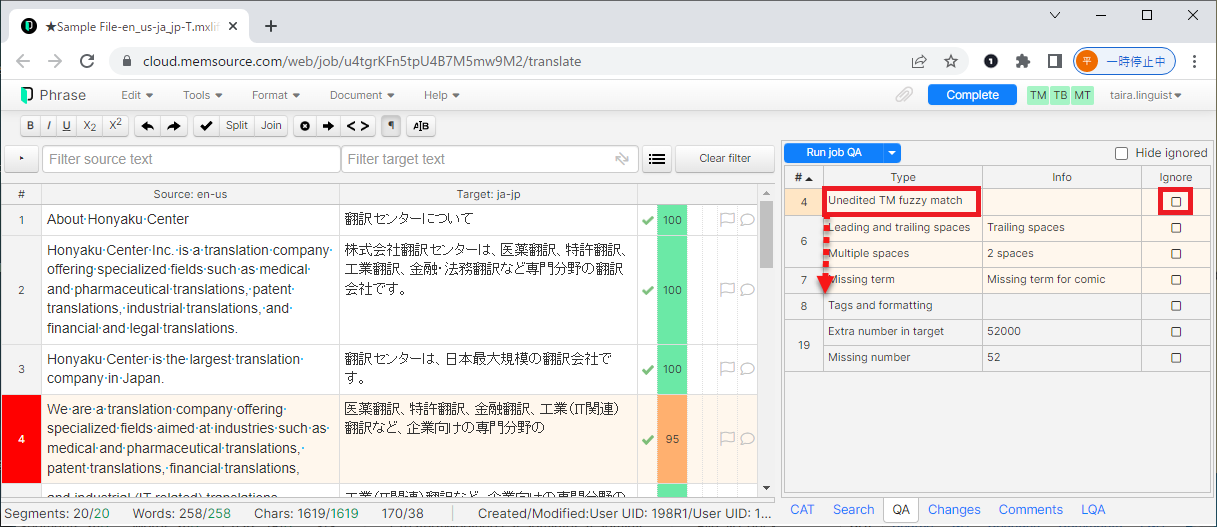1217x527 pixels.
Task: Tick Ignore for Missing number warning
Action: point(1176,358)
